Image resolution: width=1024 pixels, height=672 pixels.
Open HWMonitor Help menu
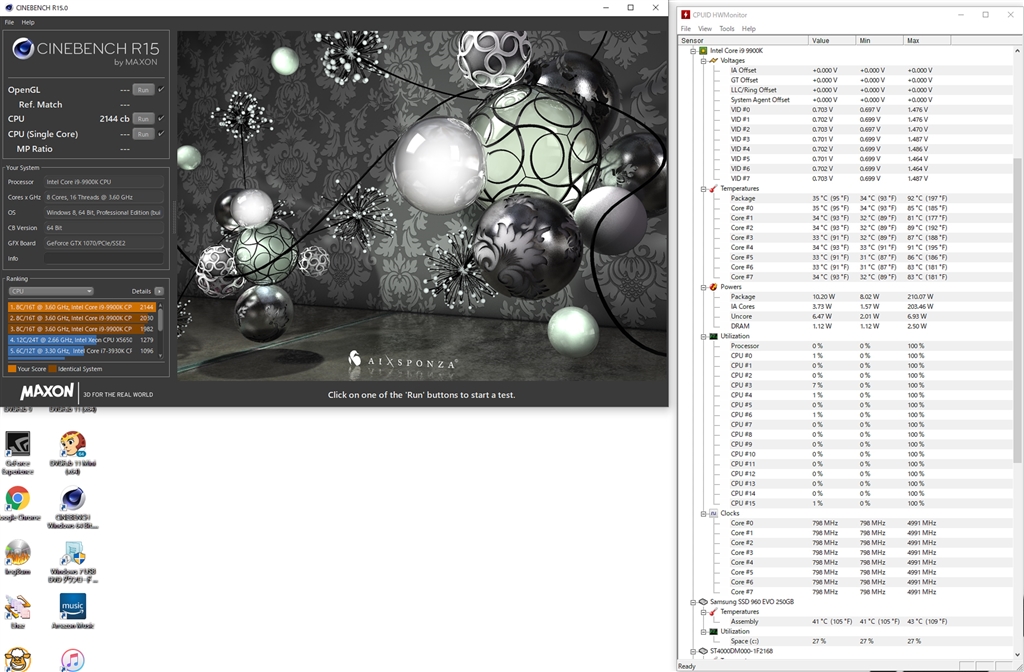pyautogui.click(x=748, y=29)
